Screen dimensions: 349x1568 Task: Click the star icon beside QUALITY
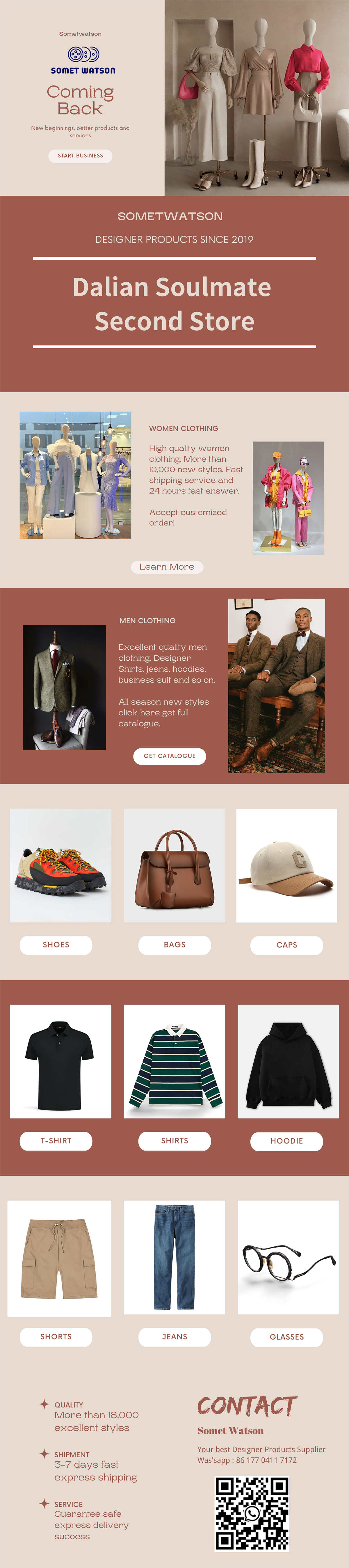tap(44, 1404)
